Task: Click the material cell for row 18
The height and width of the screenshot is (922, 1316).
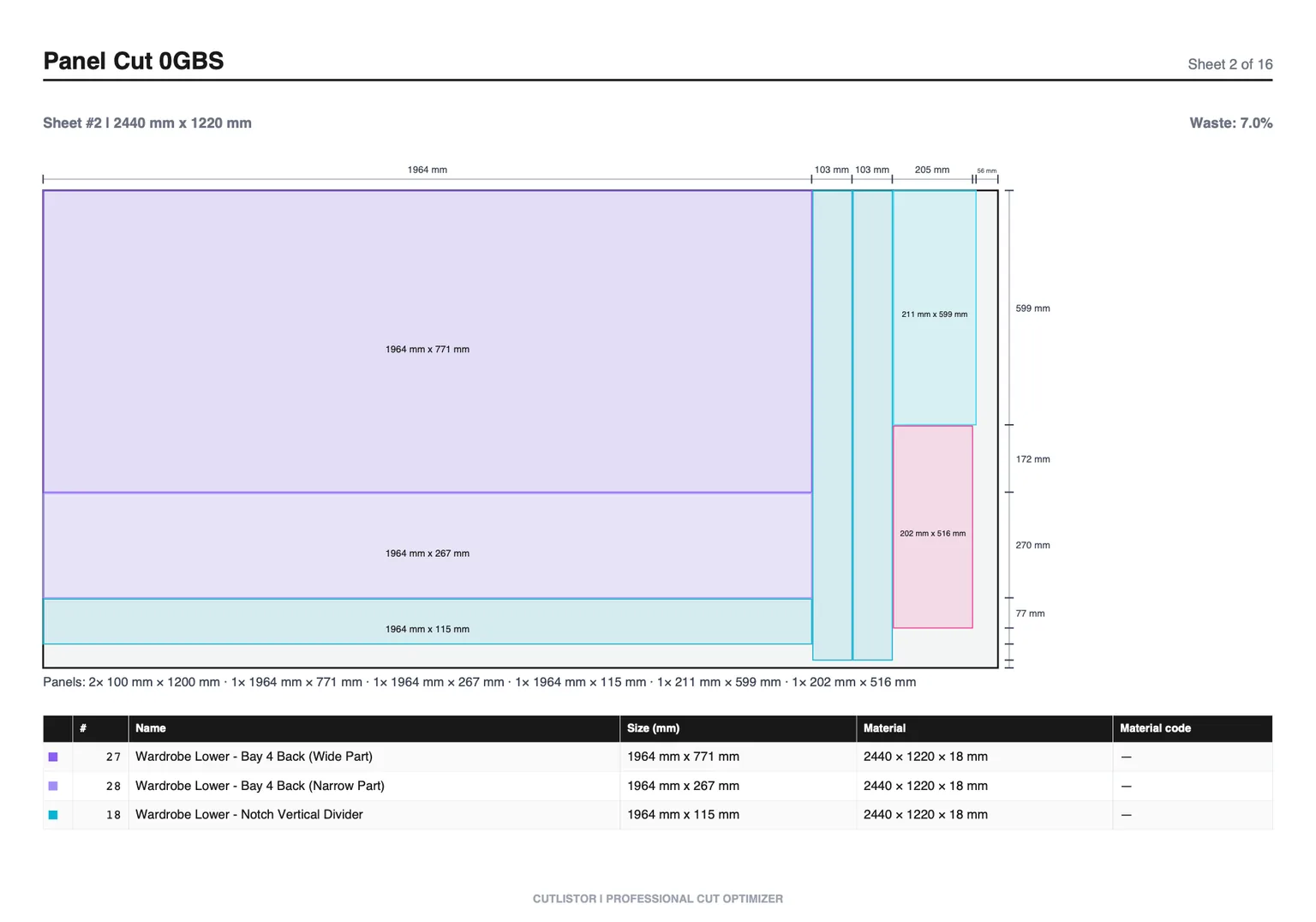Action: [x=984, y=815]
